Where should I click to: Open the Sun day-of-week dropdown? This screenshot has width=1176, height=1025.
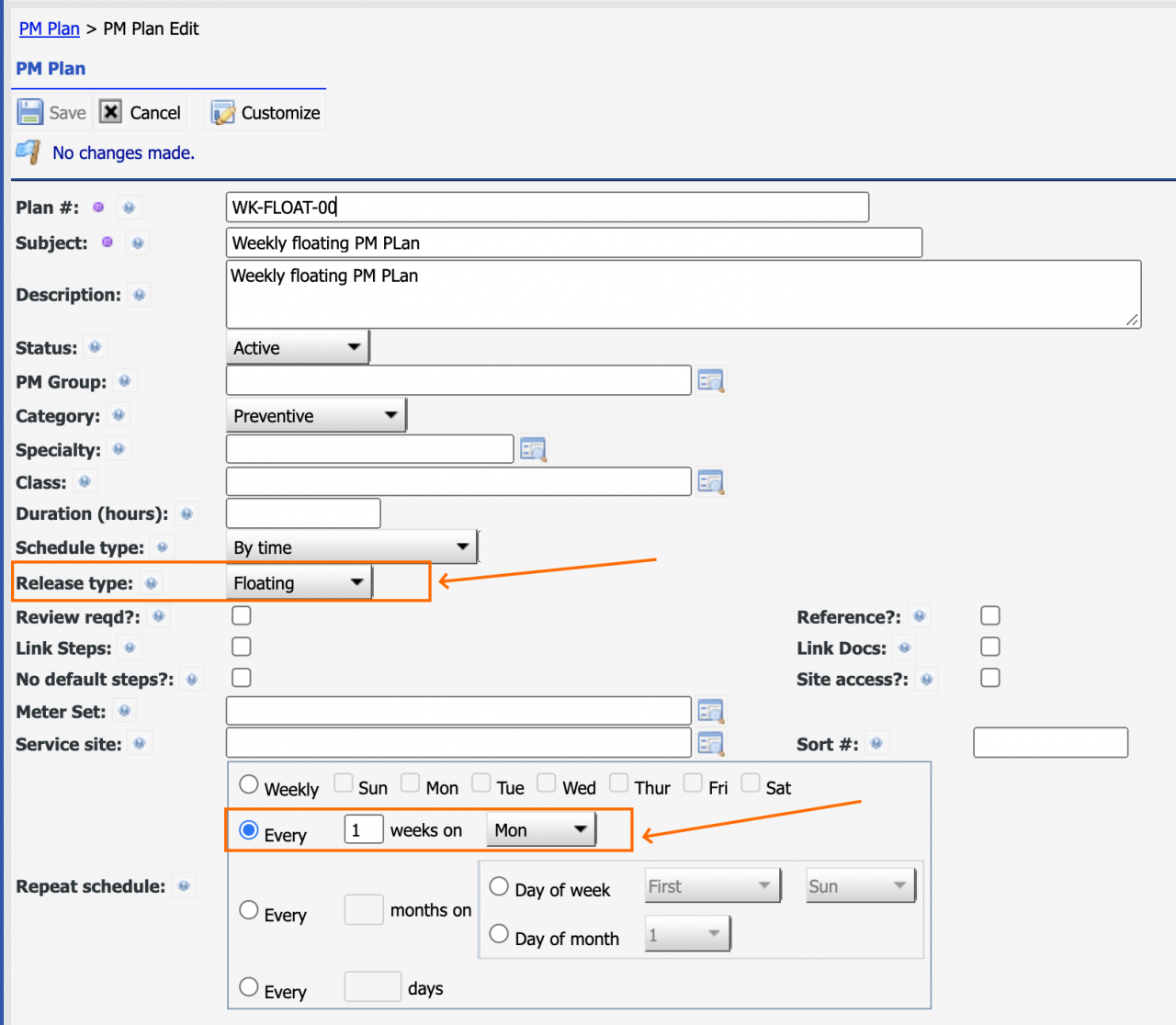pyautogui.click(x=861, y=886)
